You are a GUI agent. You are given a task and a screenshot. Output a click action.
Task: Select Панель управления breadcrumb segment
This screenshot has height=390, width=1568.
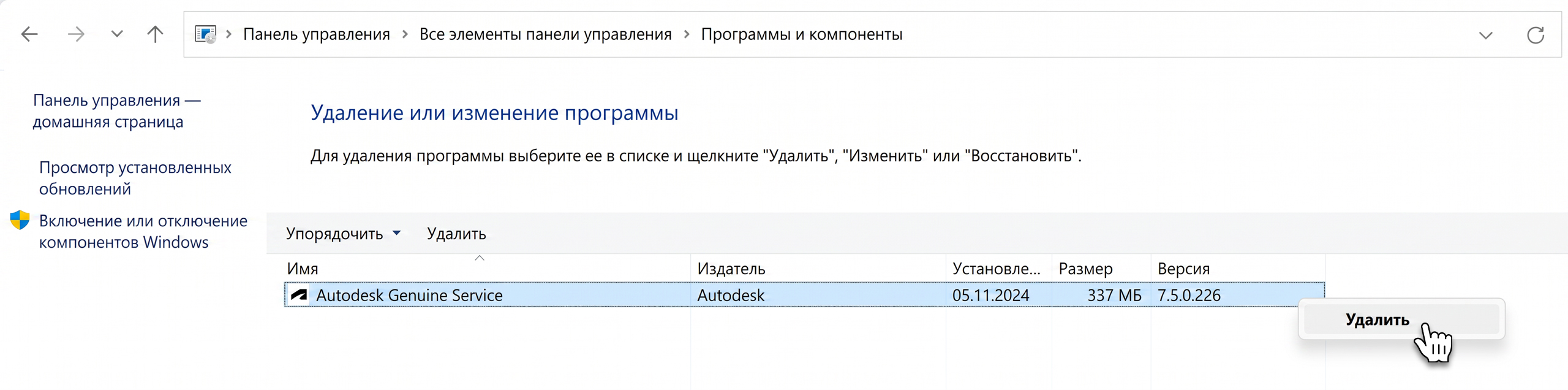[x=317, y=34]
